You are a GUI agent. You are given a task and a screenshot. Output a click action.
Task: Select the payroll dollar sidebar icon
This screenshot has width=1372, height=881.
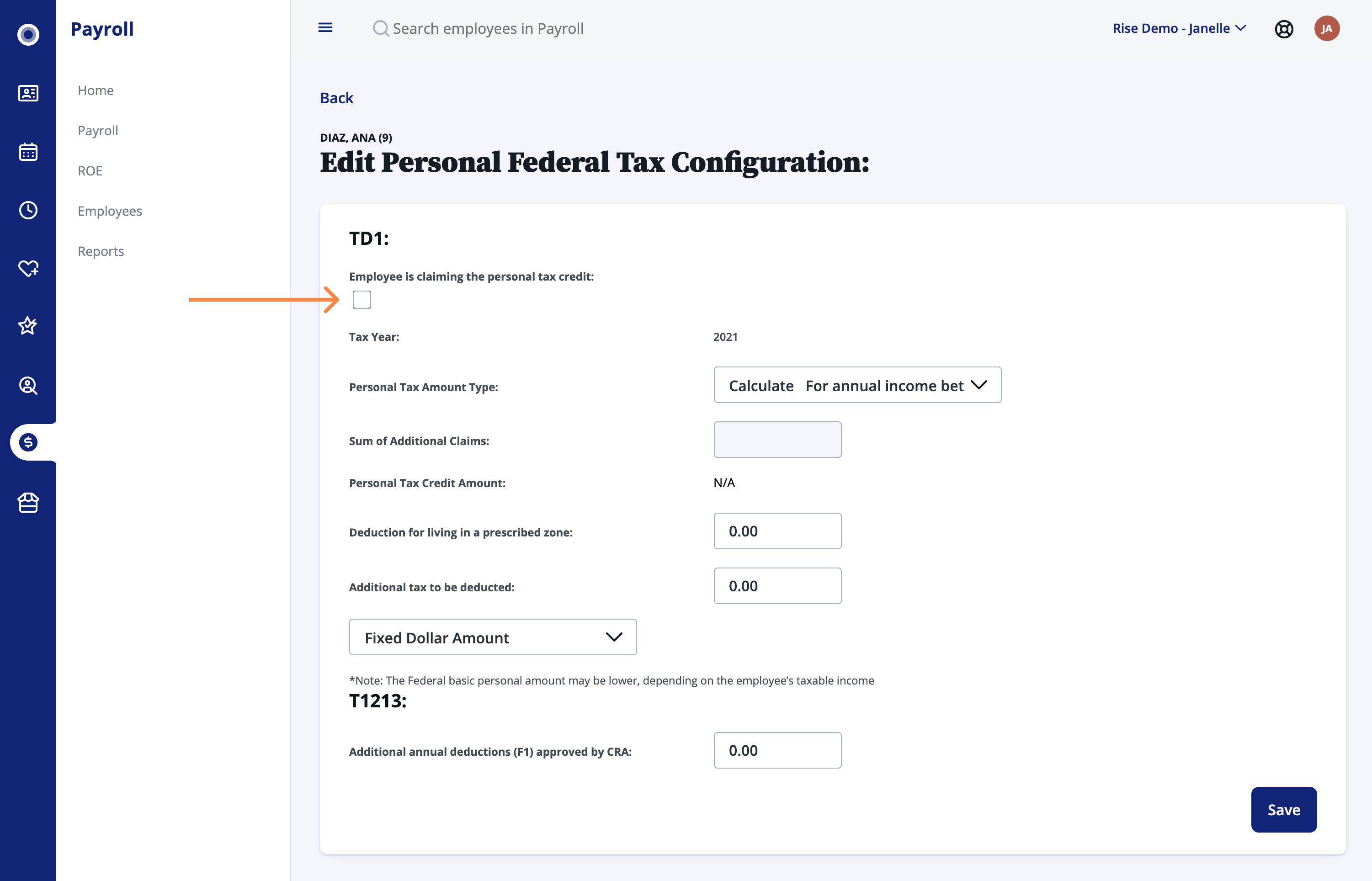coord(28,442)
